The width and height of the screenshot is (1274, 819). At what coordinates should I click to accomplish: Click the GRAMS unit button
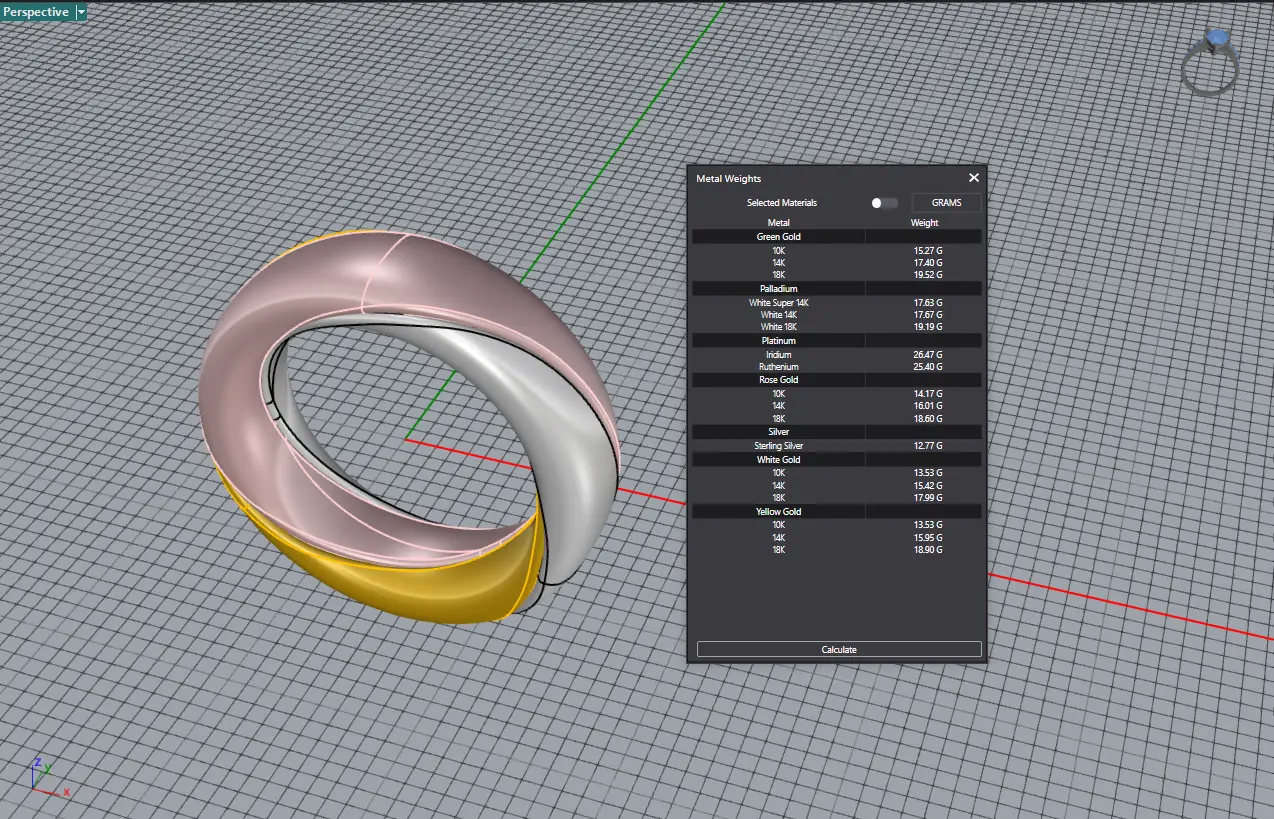click(x=946, y=203)
